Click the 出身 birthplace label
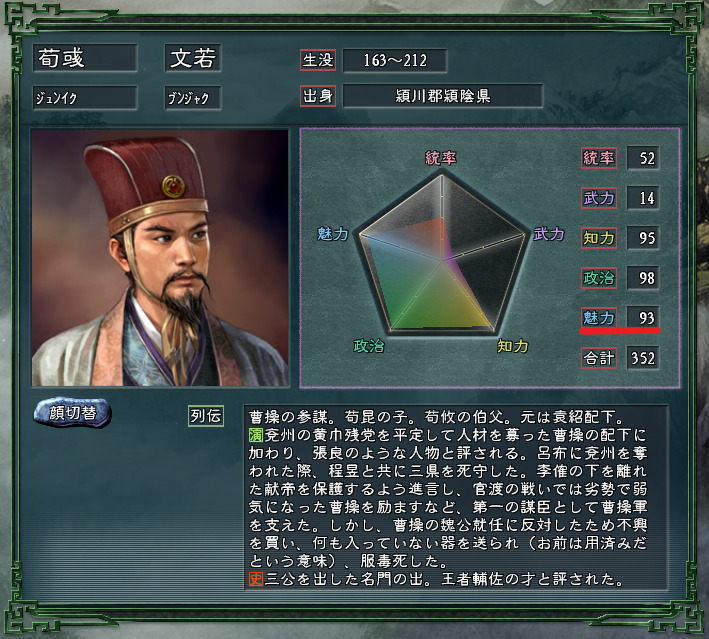 (x=318, y=96)
